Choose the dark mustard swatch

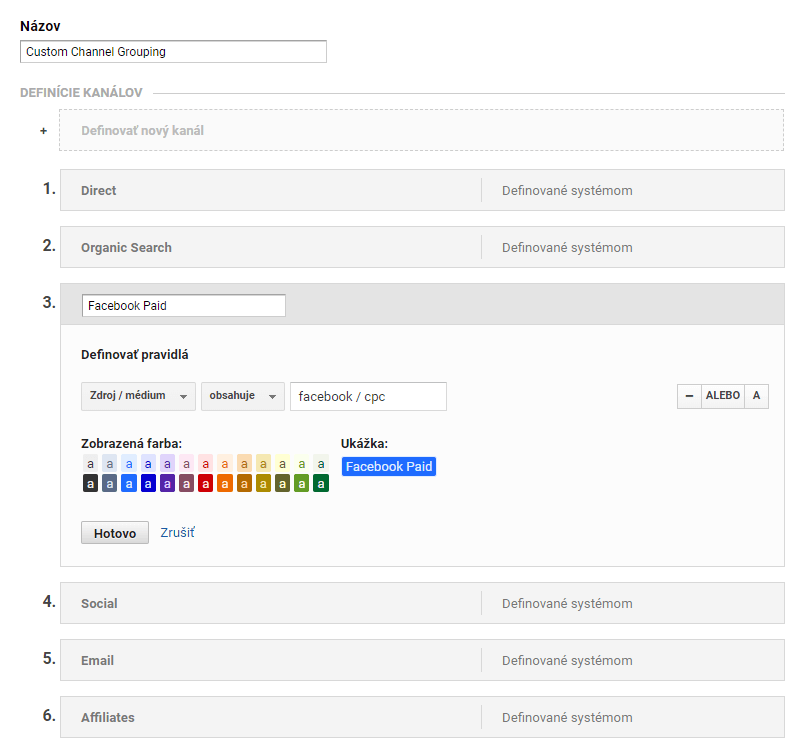pyautogui.click(x=263, y=484)
